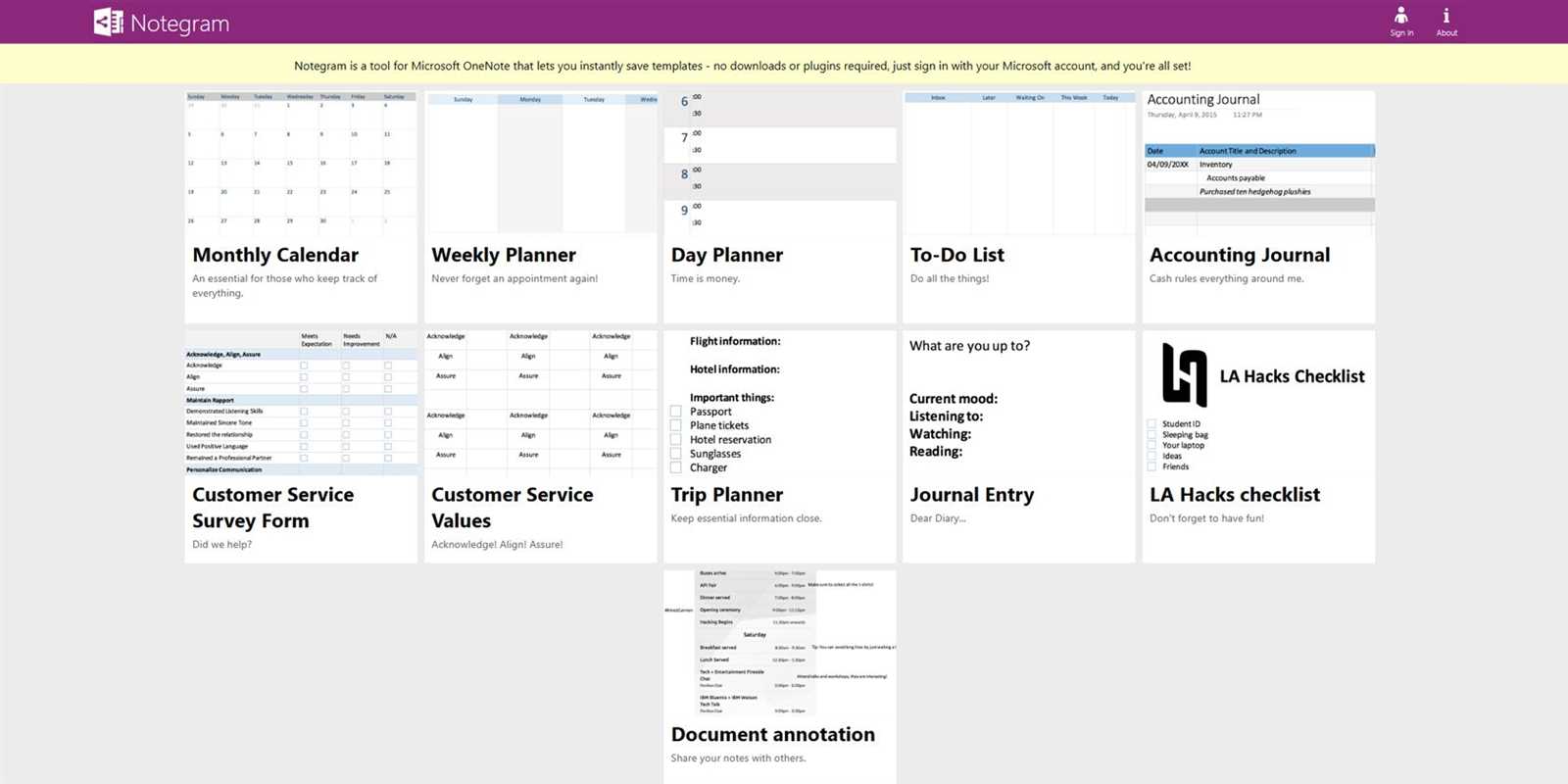This screenshot has height=784, width=1568.
Task: Click the LA Hacks logo in checklist card
Action: 1184,374
